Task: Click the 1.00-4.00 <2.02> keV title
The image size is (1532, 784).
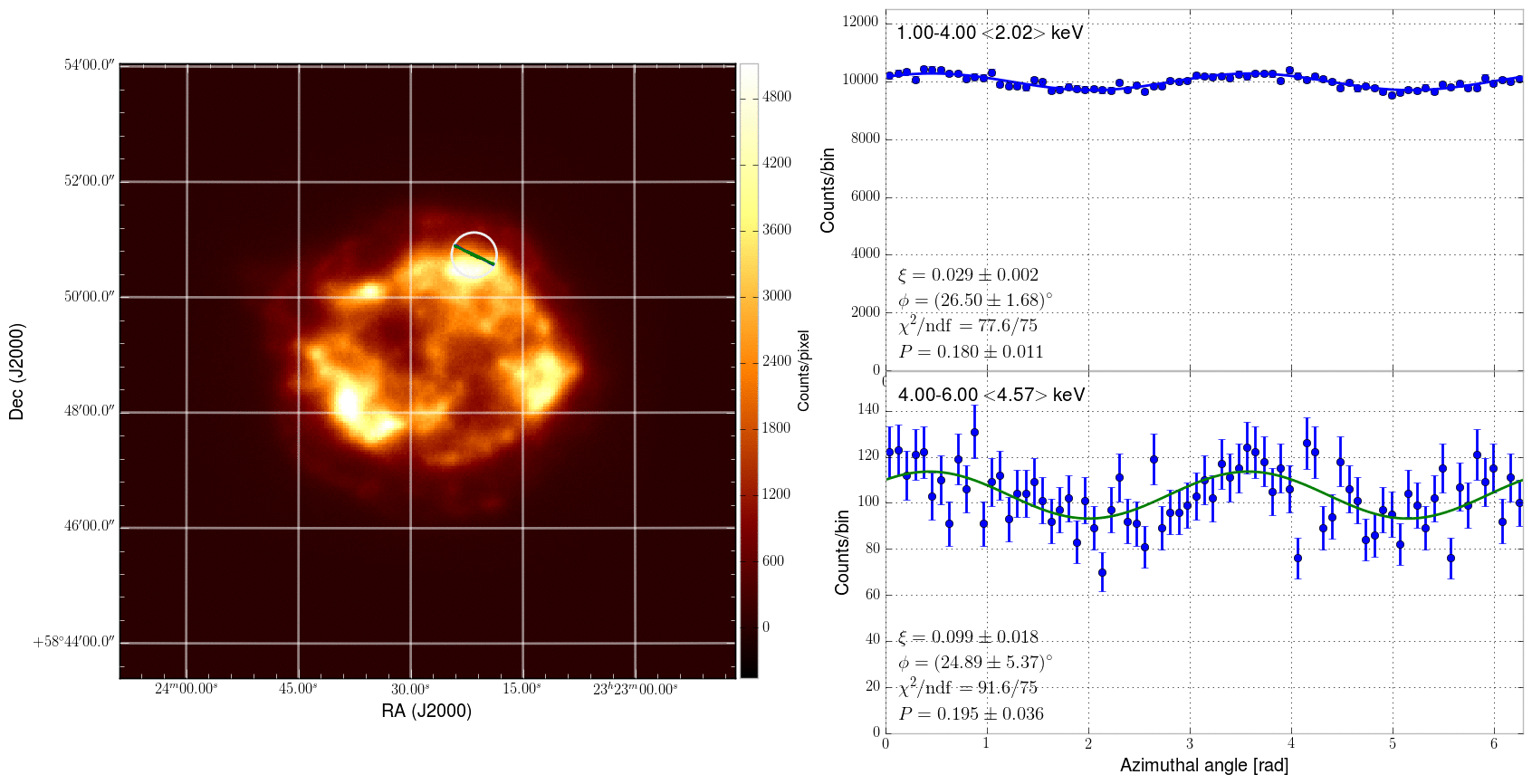Action: tap(990, 33)
